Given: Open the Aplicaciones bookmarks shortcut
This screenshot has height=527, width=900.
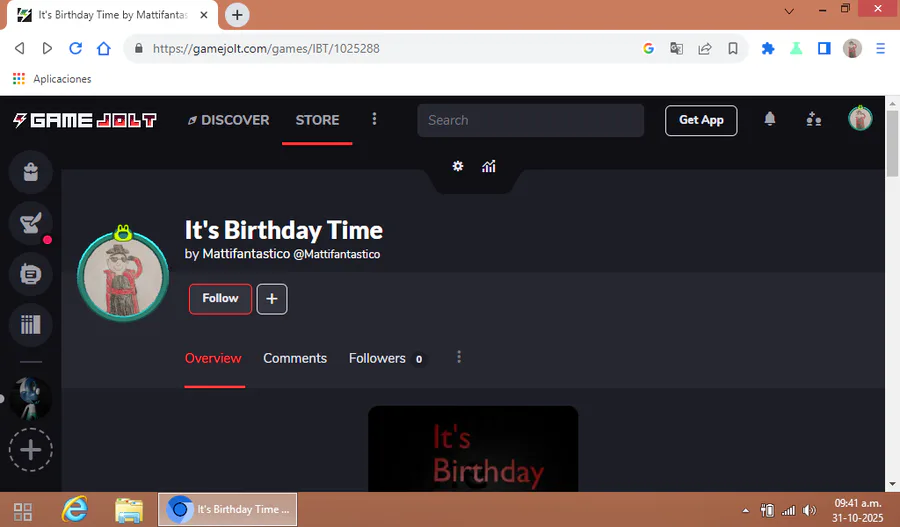Looking at the screenshot, I should click(52, 79).
